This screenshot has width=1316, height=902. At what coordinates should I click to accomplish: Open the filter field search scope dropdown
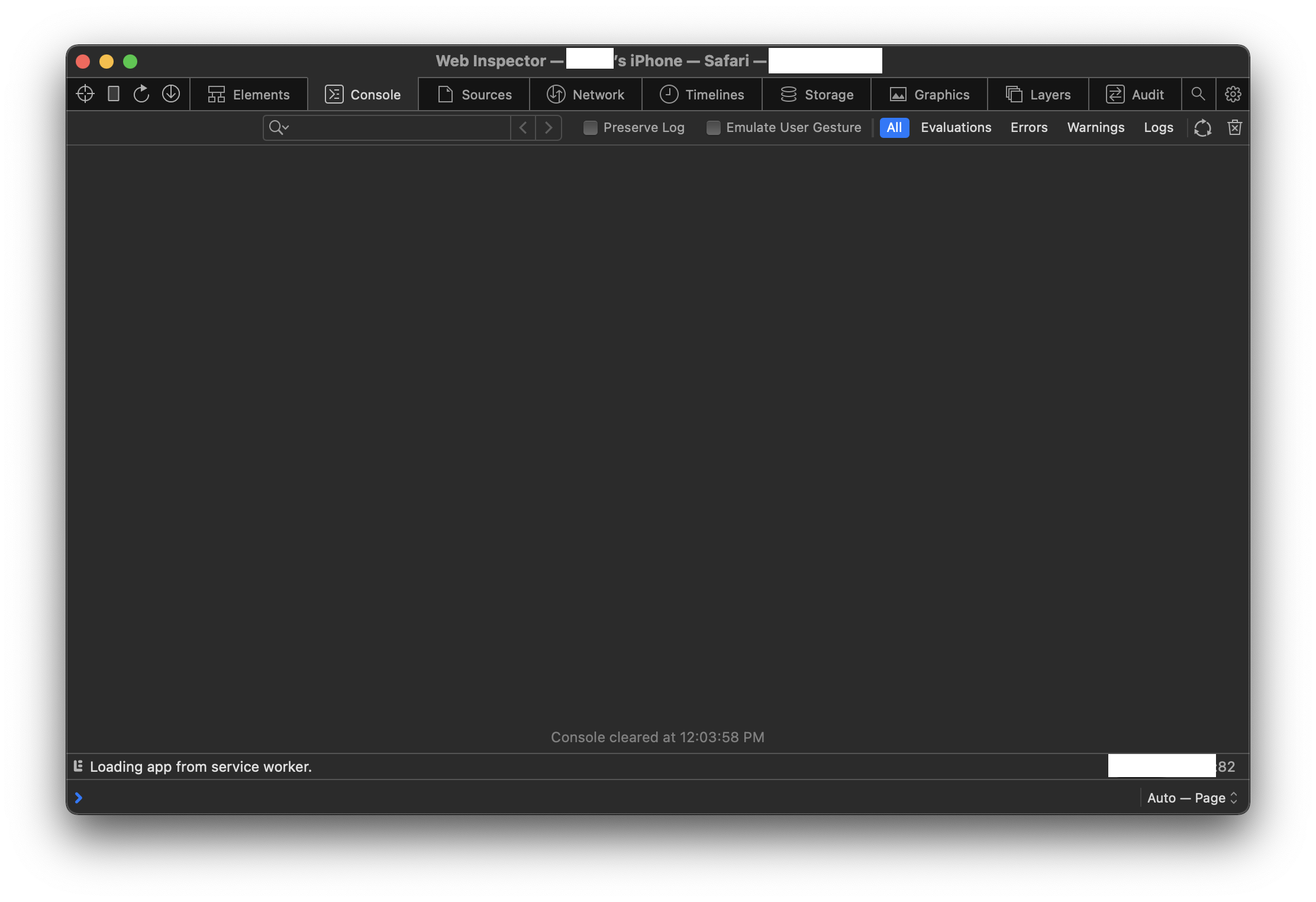coord(279,127)
